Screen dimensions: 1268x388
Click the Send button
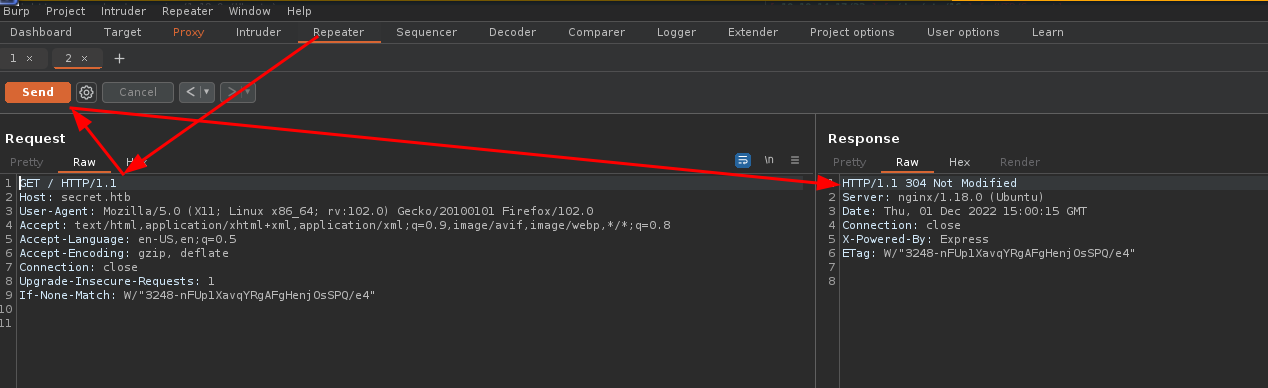point(38,92)
